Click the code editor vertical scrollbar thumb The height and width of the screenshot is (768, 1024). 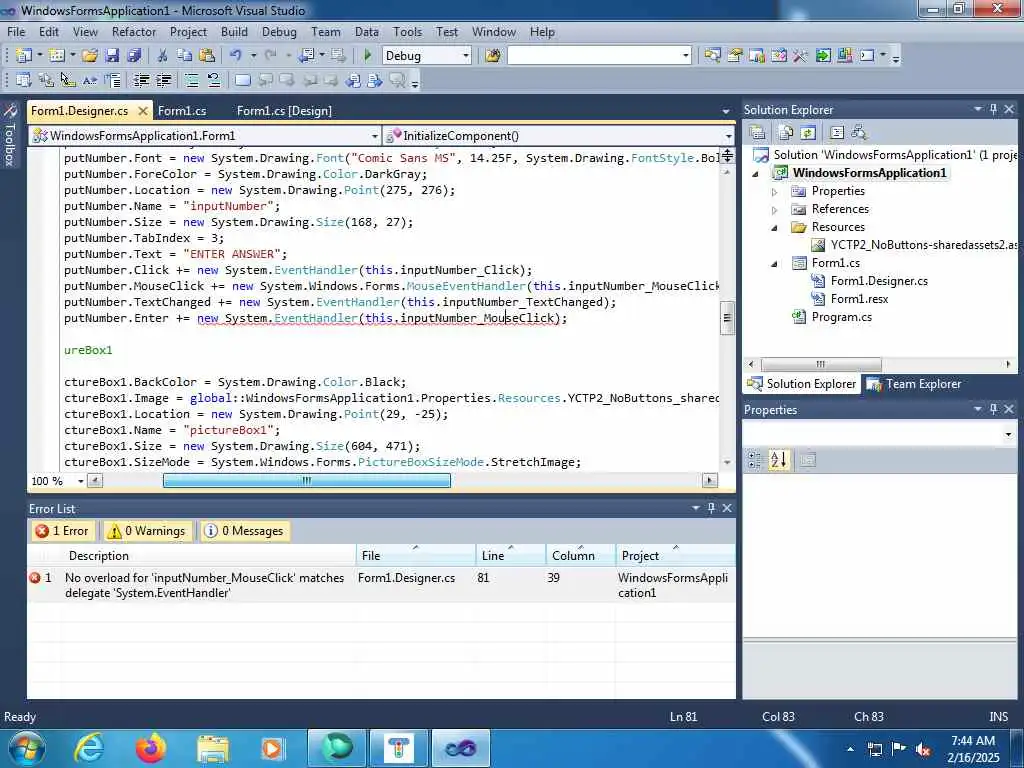tap(727, 319)
